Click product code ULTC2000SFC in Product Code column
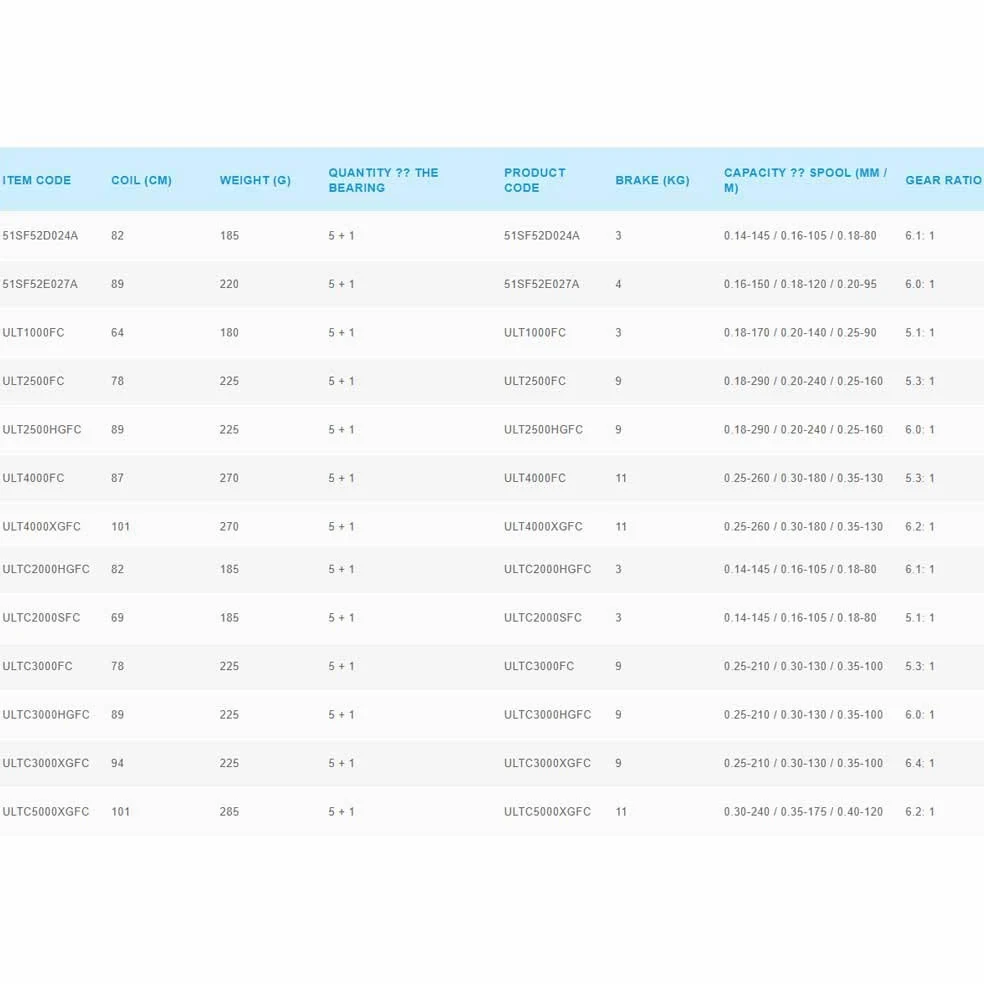This screenshot has width=984, height=984. [543, 618]
